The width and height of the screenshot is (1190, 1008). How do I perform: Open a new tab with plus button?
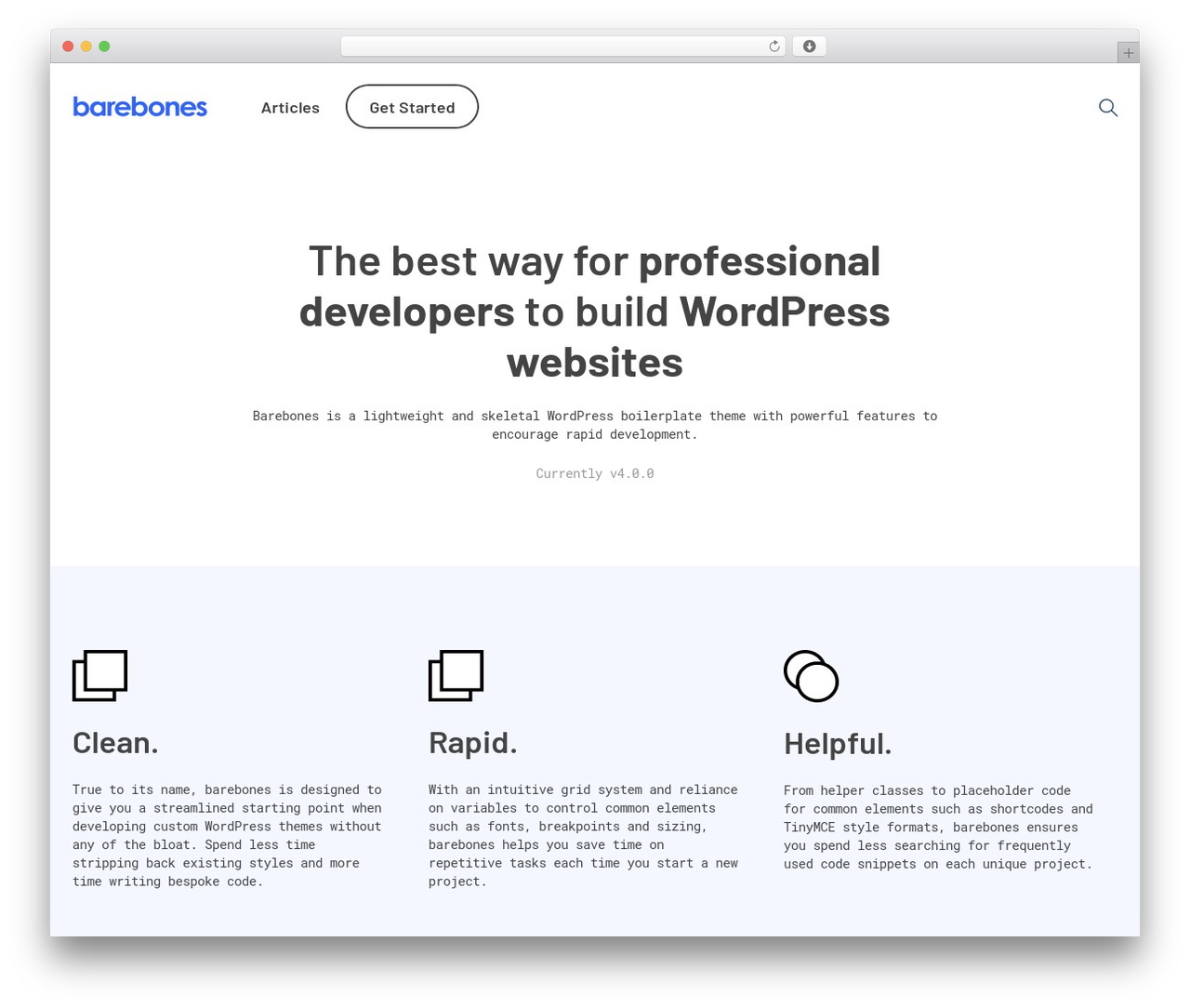point(1128,53)
